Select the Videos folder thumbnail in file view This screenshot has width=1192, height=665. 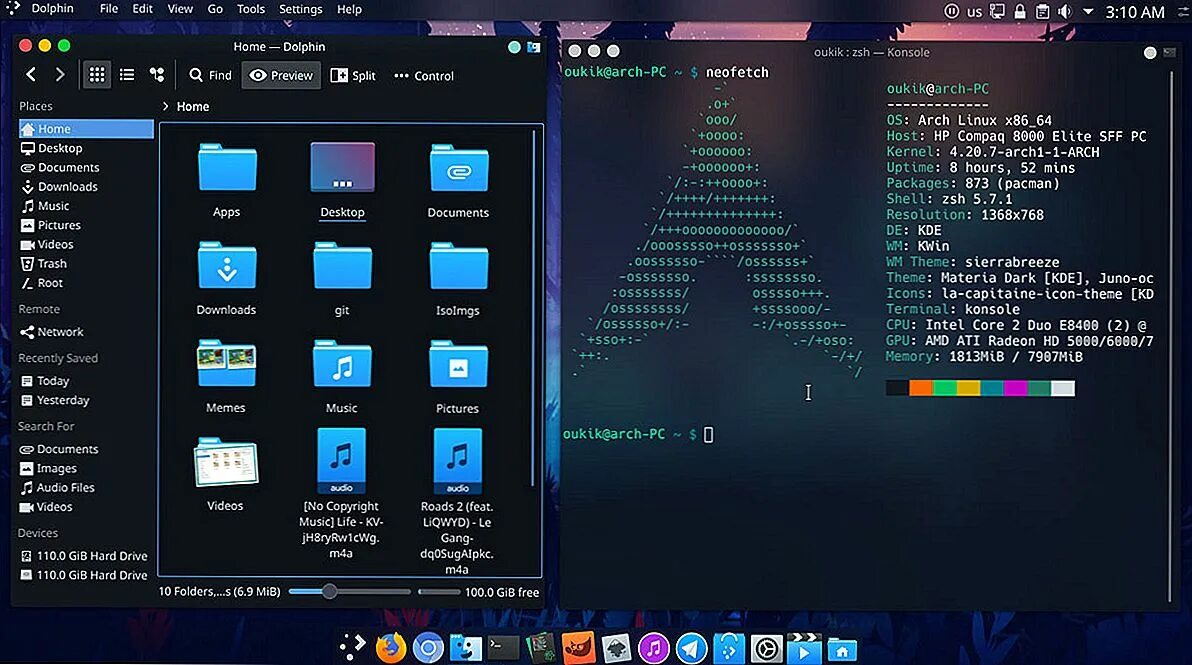coord(226,461)
